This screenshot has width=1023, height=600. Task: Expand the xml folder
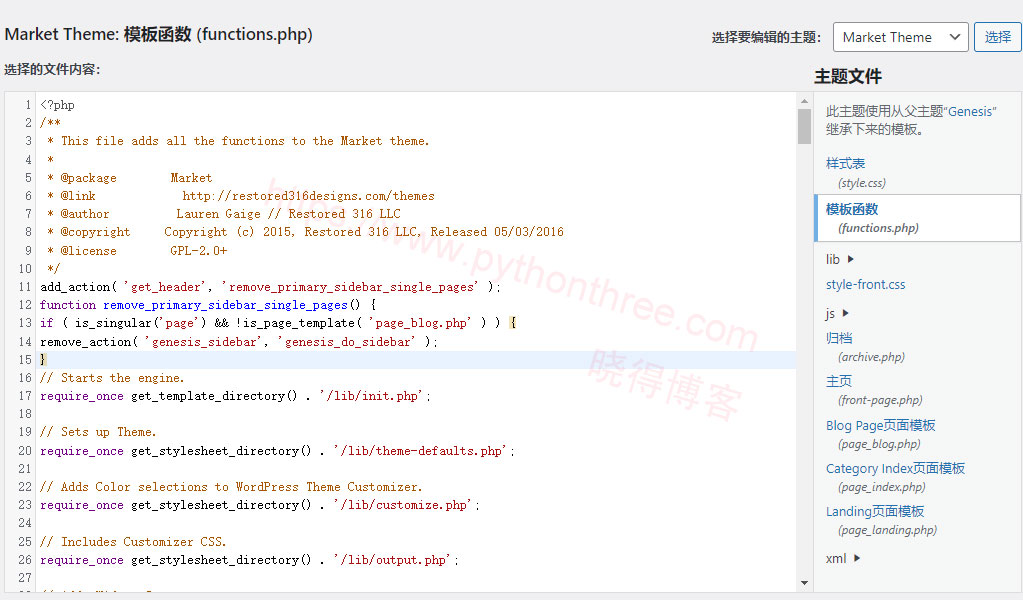[843, 558]
